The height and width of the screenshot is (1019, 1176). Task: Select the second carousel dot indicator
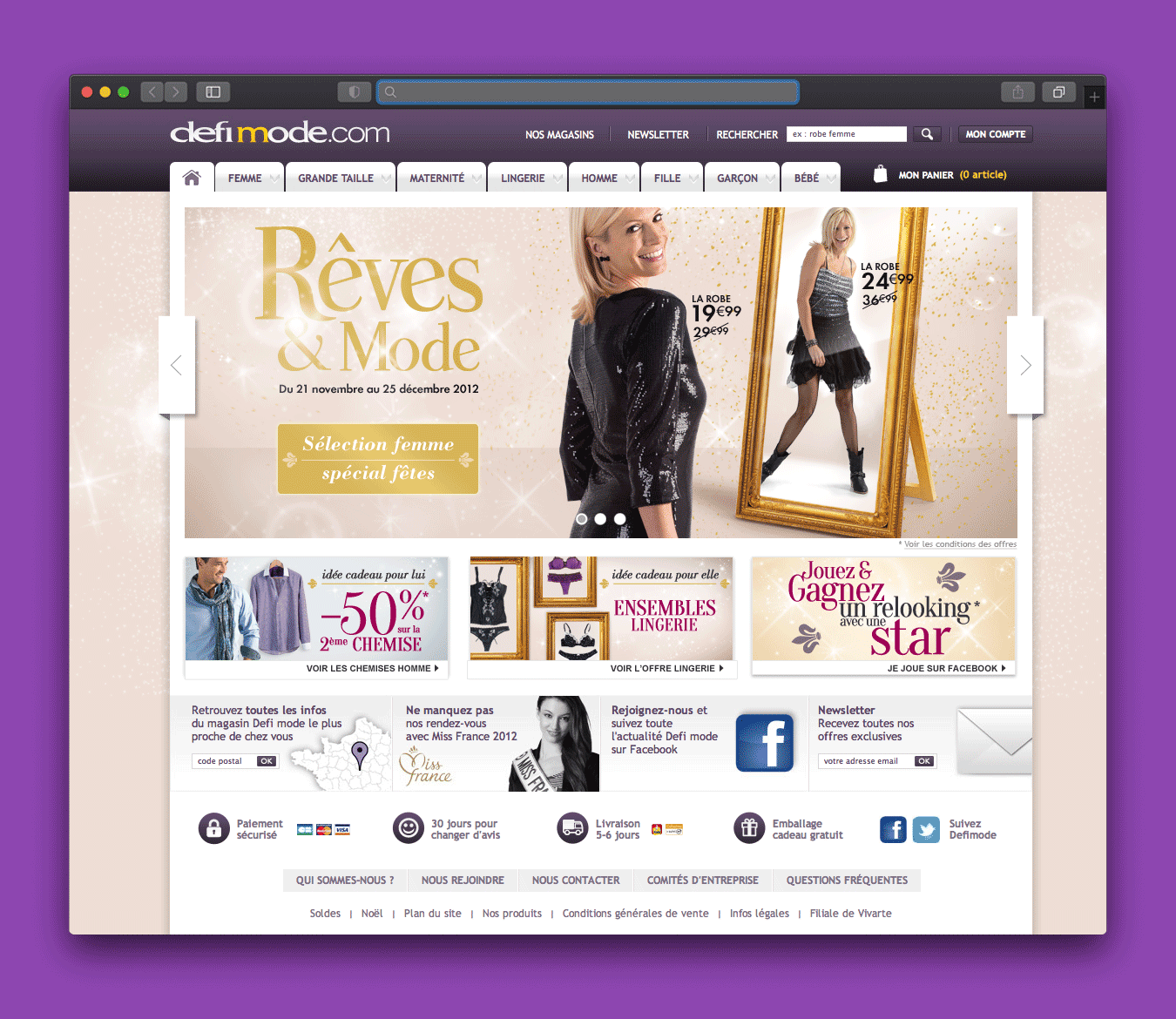click(x=600, y=519)
